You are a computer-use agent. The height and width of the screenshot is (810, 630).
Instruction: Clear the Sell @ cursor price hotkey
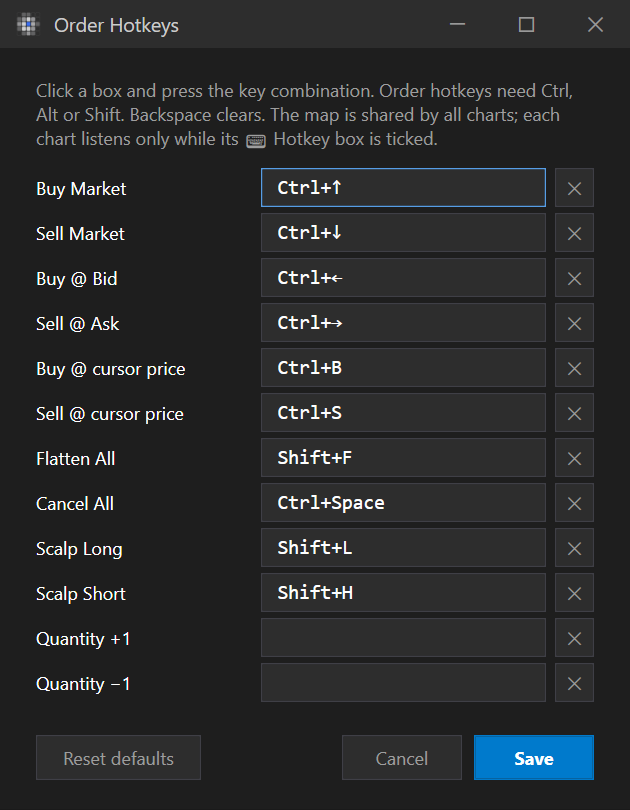[574, 412]
